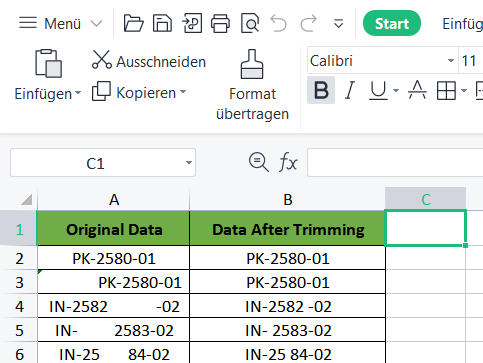The height and width of the screenshot is (363, 483).
Task: Click the fx insert function icon
Action: pyautogui.click(x=288, y=163)
